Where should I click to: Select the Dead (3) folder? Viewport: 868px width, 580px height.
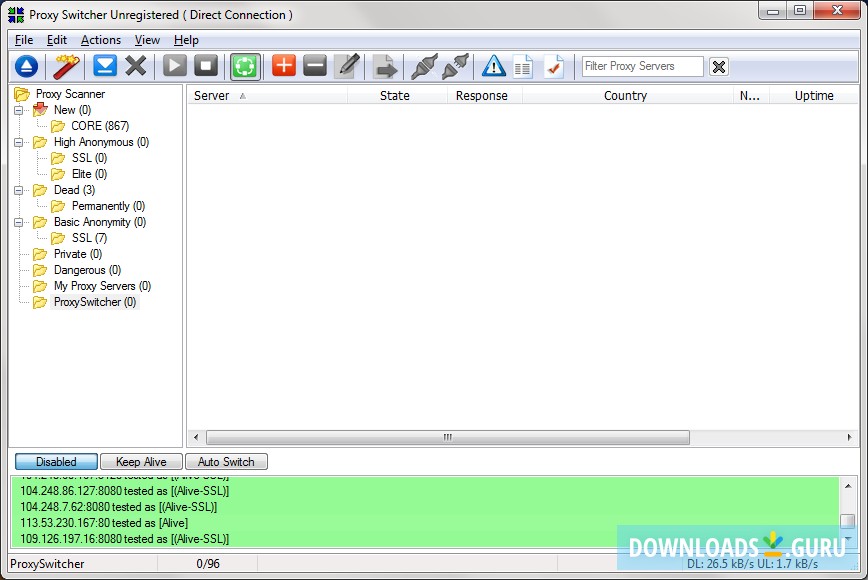click(74, 190)
